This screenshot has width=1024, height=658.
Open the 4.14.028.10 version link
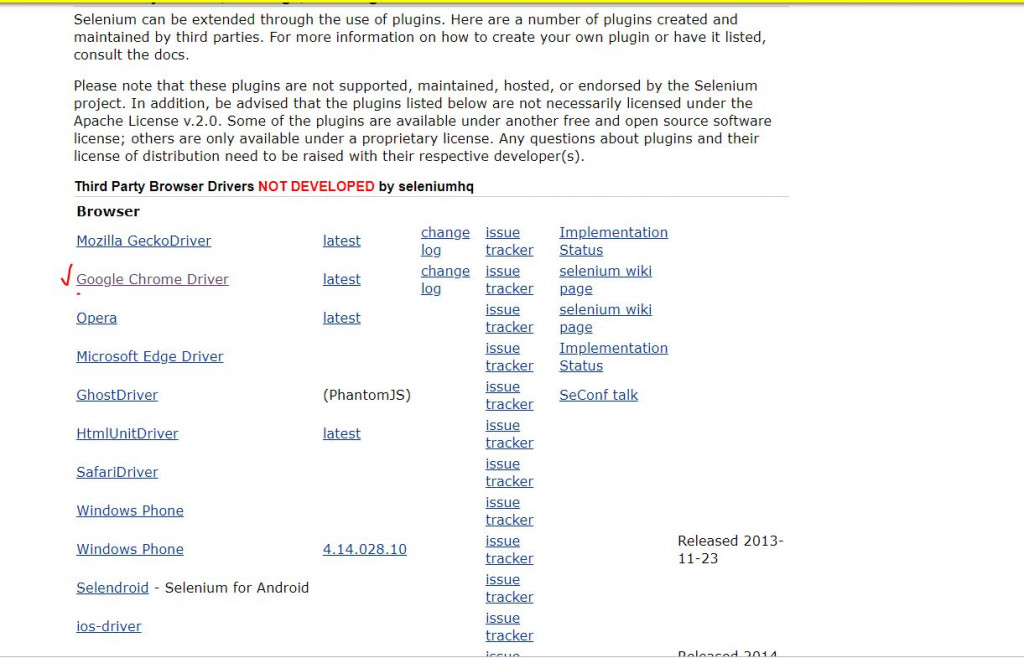click(364, 549)
